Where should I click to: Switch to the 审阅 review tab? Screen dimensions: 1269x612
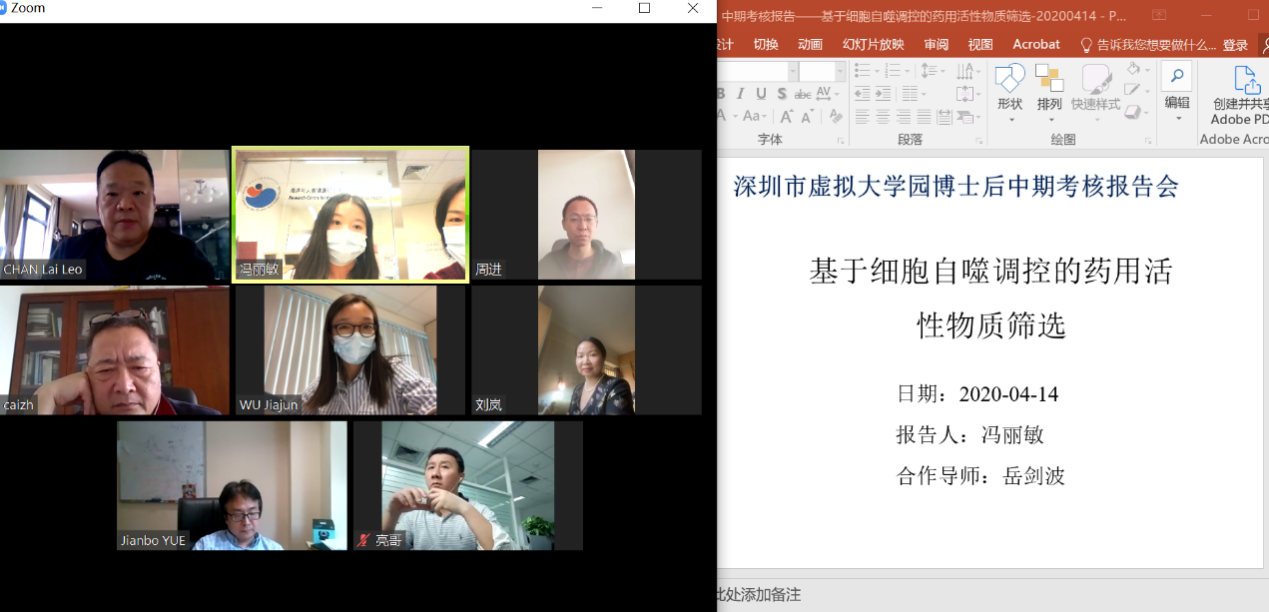point(936,44)
